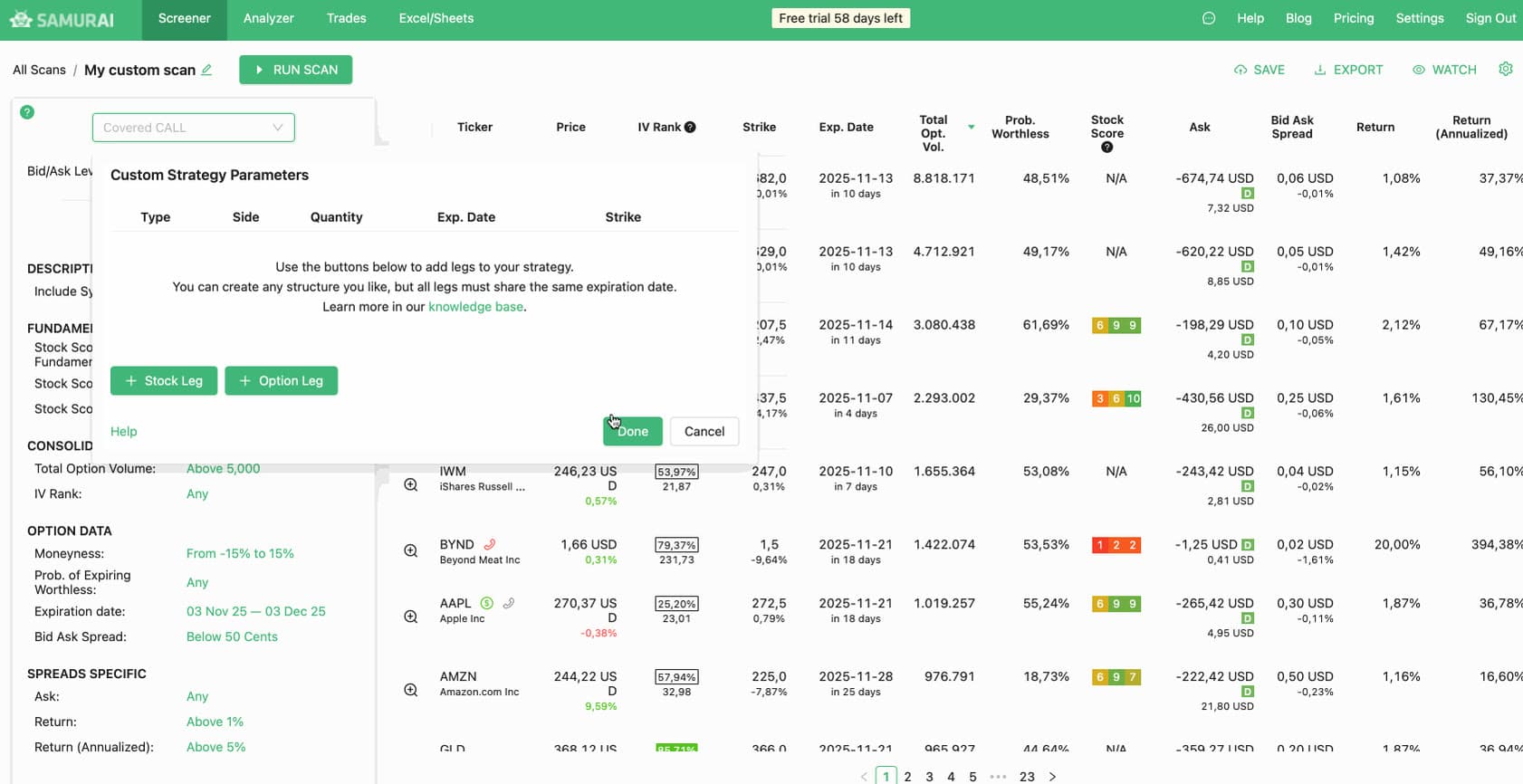1523x784 pixels.
Task: Add a Stock Leg to the strategy
Action: pos(164,381)
